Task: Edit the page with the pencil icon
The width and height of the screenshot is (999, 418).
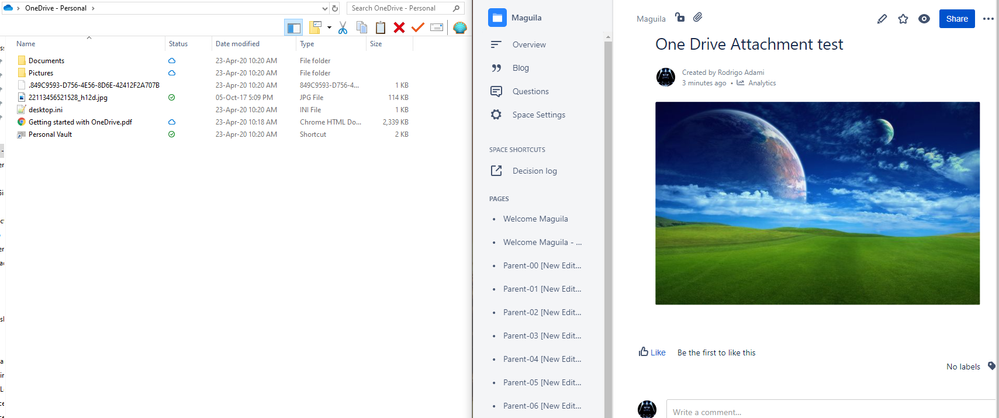Action: 882,19
